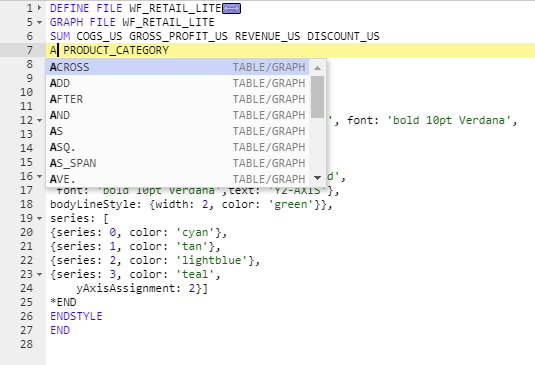
Task: Expand the folded code marker after WF_RETAIL_LITE
Action: [231, 9]
